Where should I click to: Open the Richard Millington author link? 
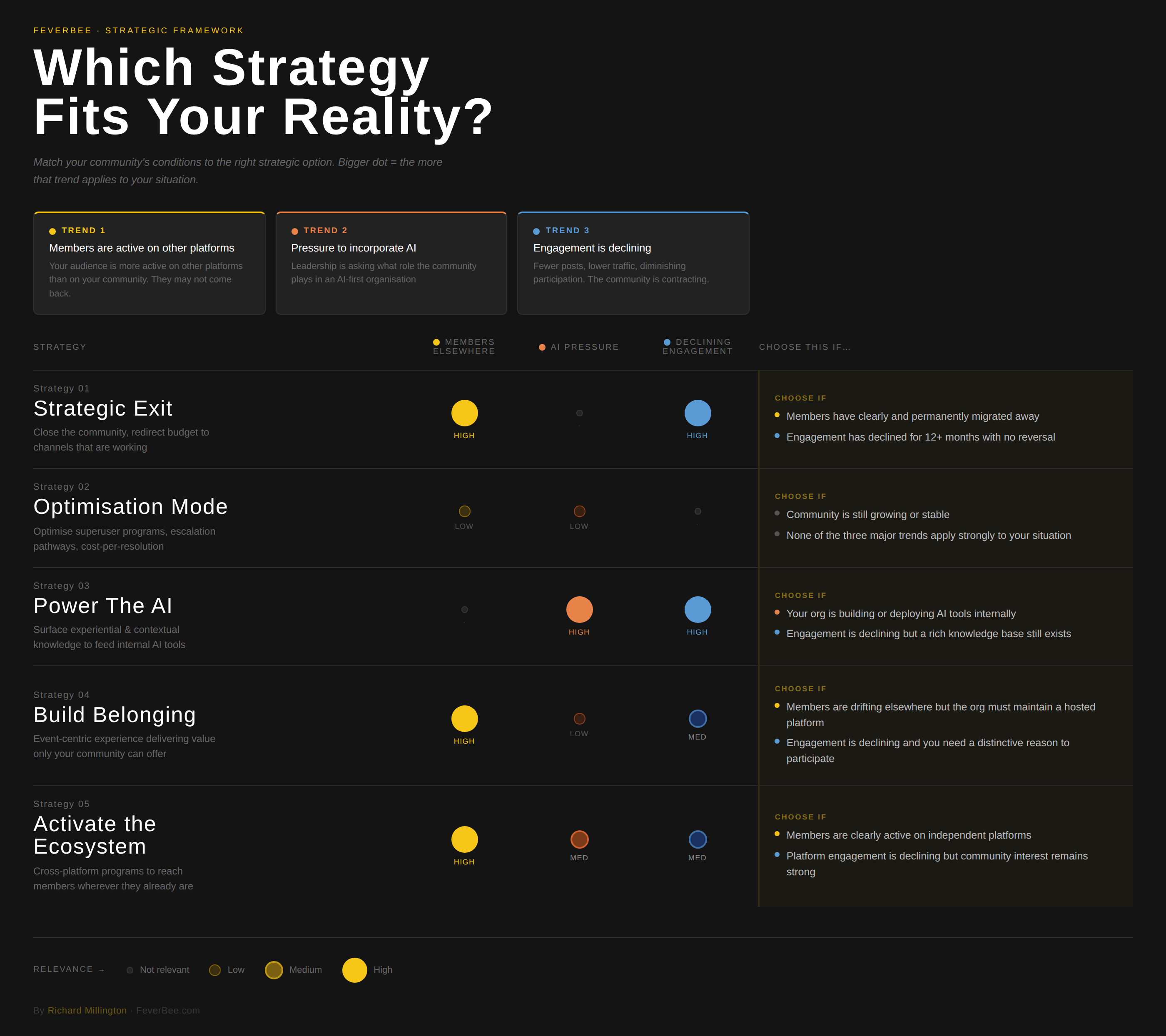pyautogui.click(x=87, y=1010)
